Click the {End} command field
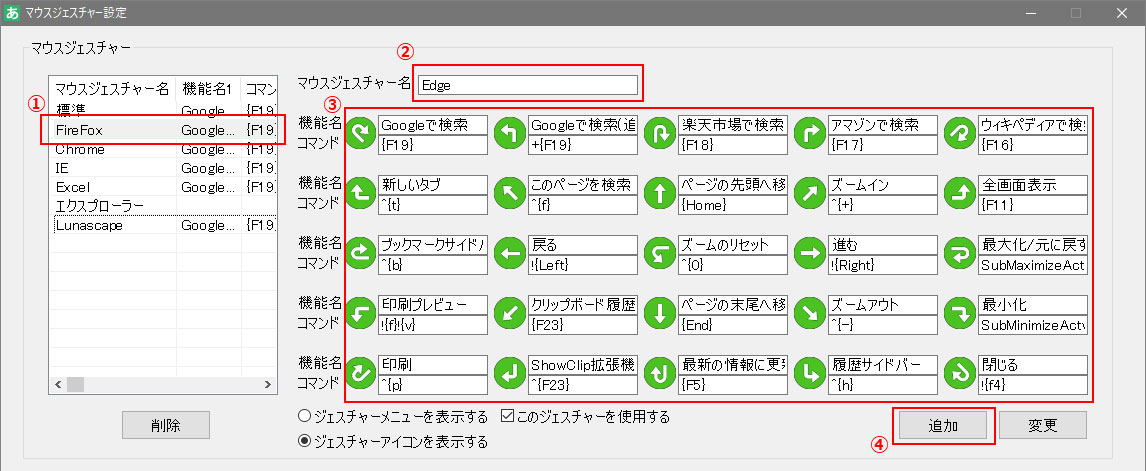1146x471 pixels. click(733, 325)
